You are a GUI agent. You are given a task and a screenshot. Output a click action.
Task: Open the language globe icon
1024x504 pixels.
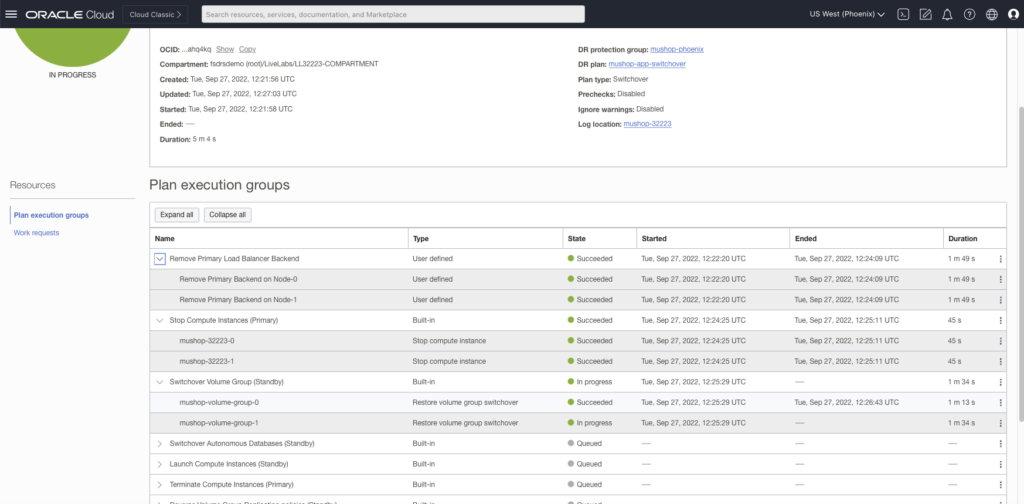991,14
